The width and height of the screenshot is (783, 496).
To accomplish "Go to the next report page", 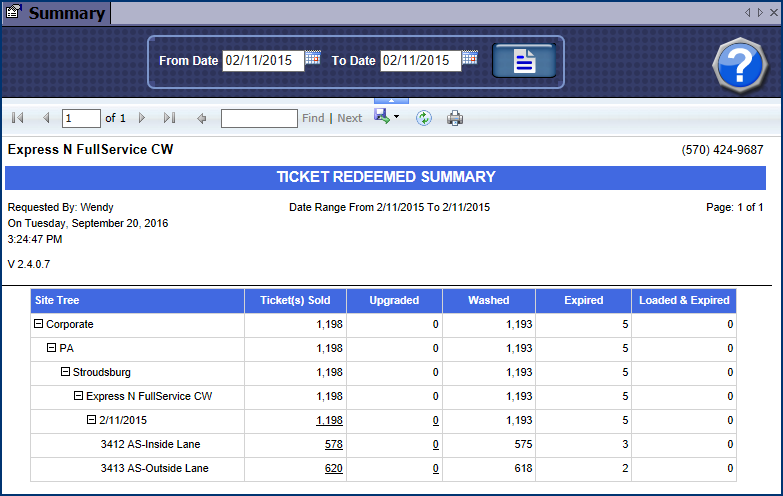I will pyautogui.click(x=142, y=118).
